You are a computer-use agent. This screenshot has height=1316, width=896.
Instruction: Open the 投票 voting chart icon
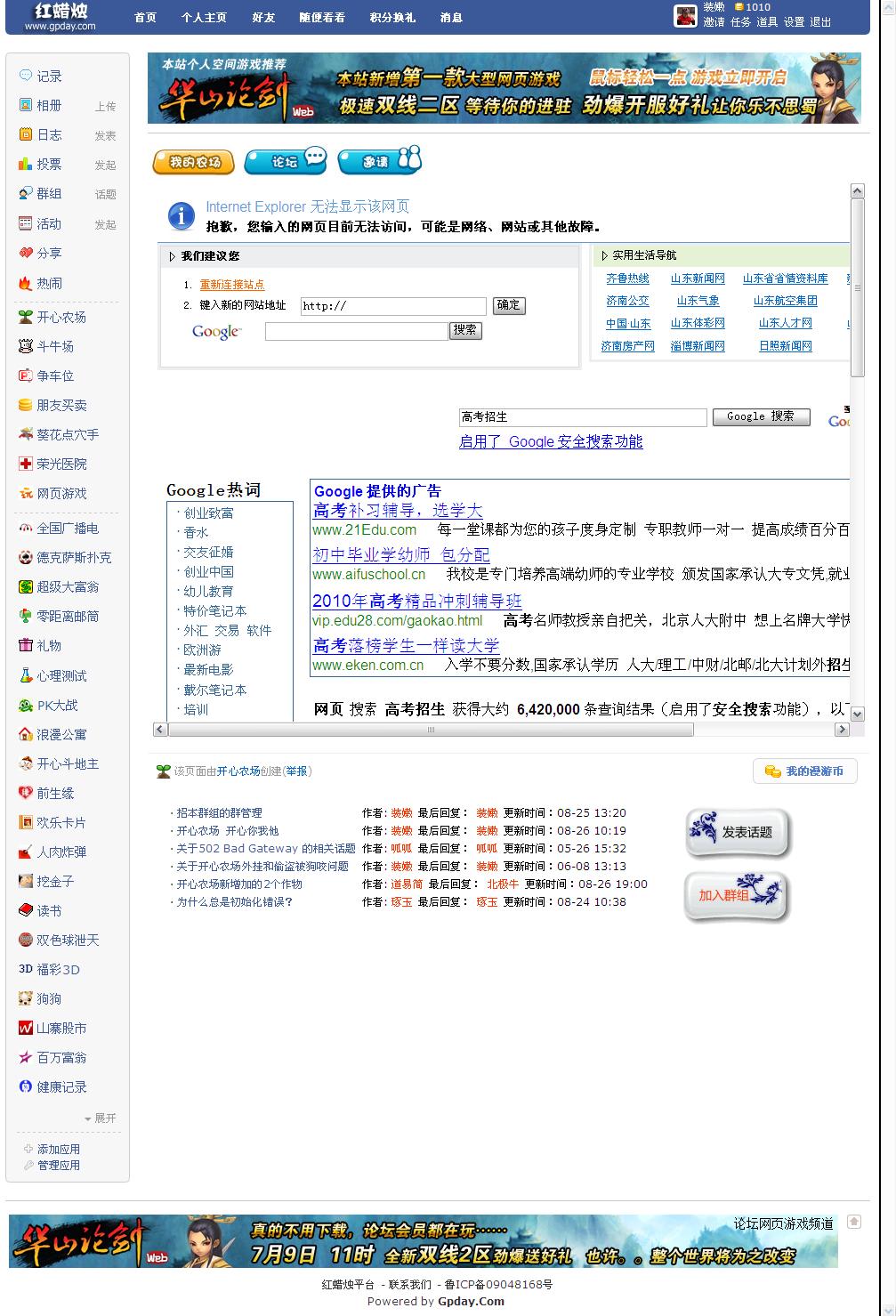coord(26,164)
